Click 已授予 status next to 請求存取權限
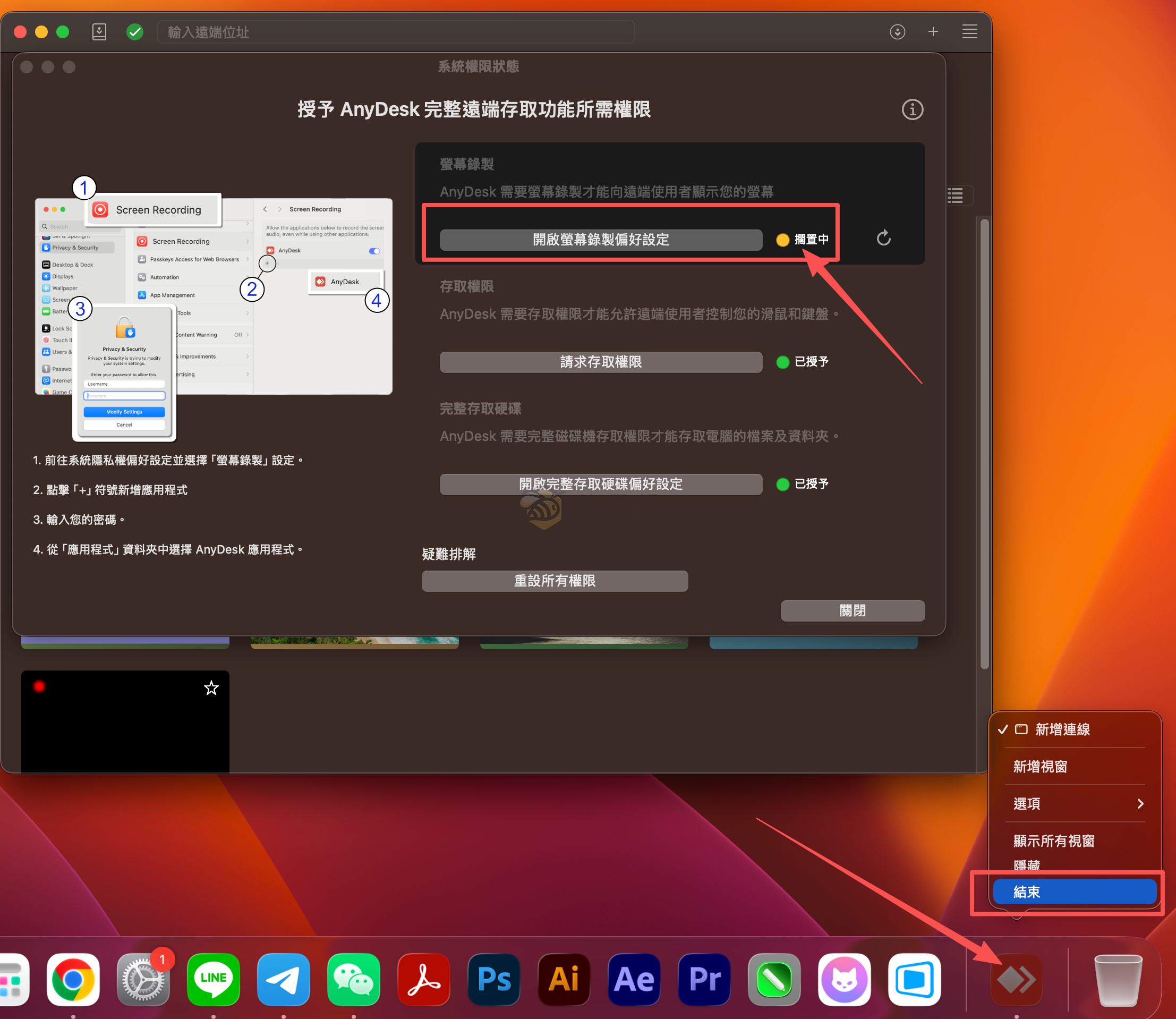The height and width of the screenshot is (1019, 1176). (x=811, y=362)
